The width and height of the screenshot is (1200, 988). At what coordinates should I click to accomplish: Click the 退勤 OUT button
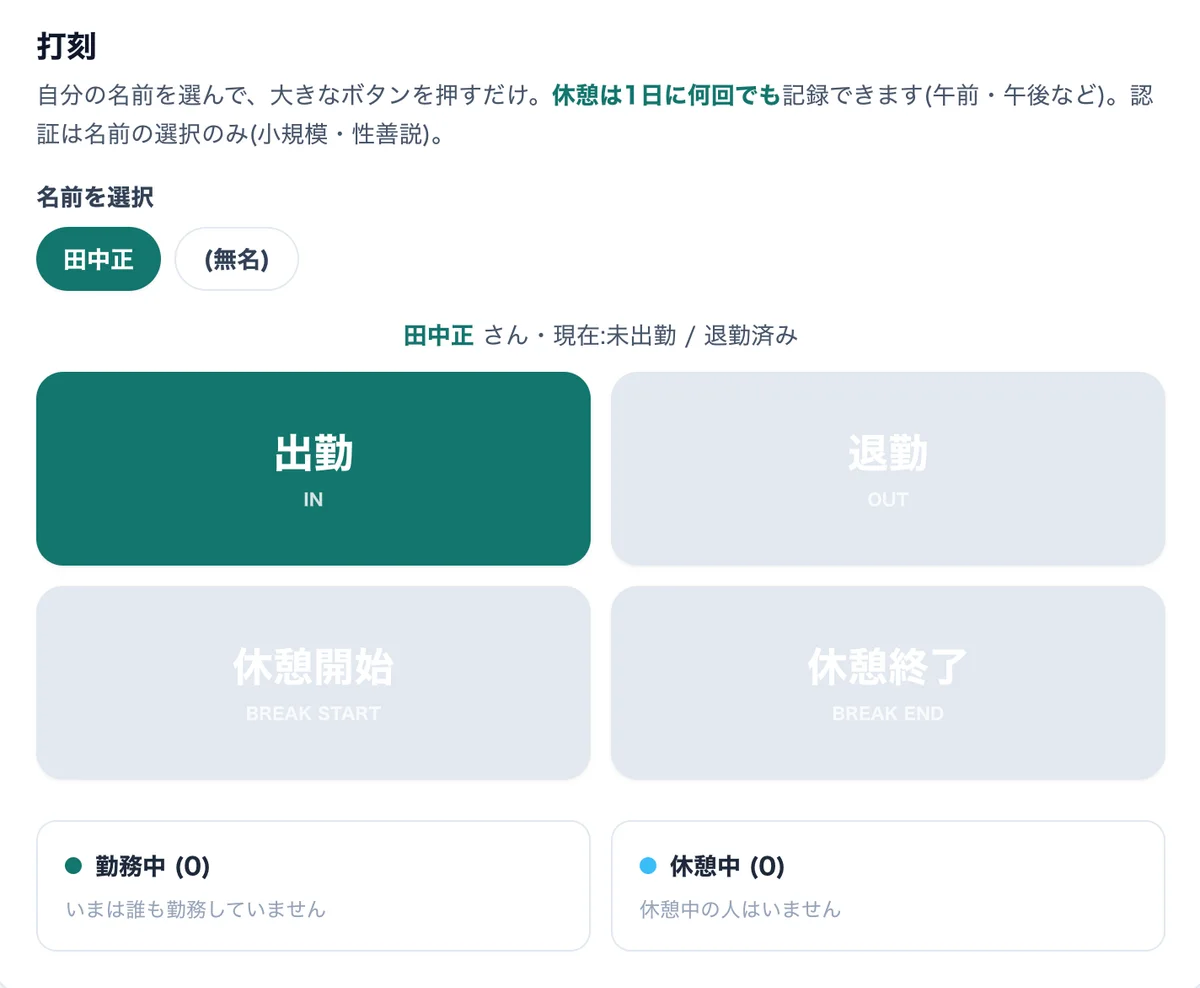point(888,469)
